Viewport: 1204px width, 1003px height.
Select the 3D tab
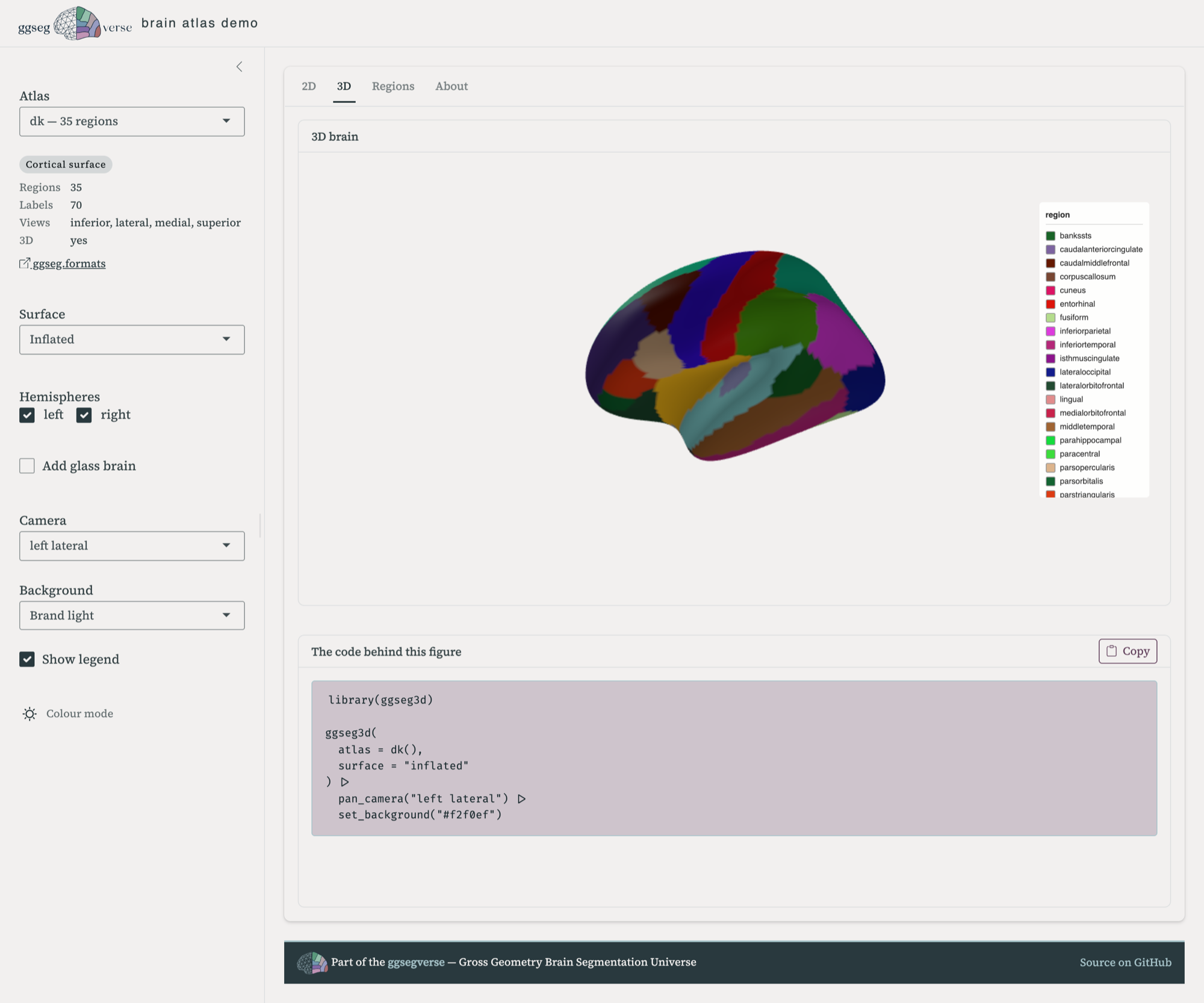344,86
